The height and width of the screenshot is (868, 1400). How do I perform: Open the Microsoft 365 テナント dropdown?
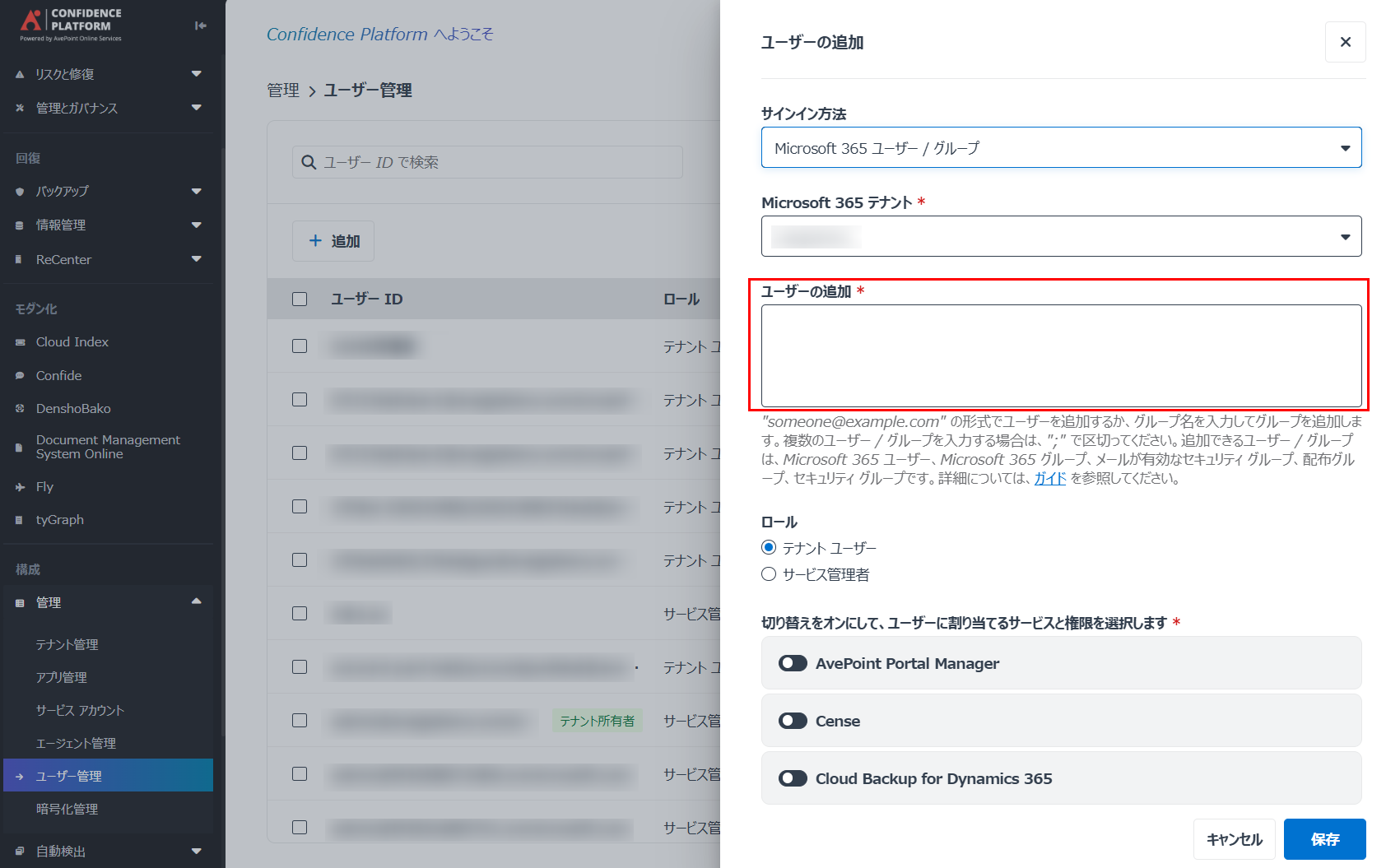1062,237
